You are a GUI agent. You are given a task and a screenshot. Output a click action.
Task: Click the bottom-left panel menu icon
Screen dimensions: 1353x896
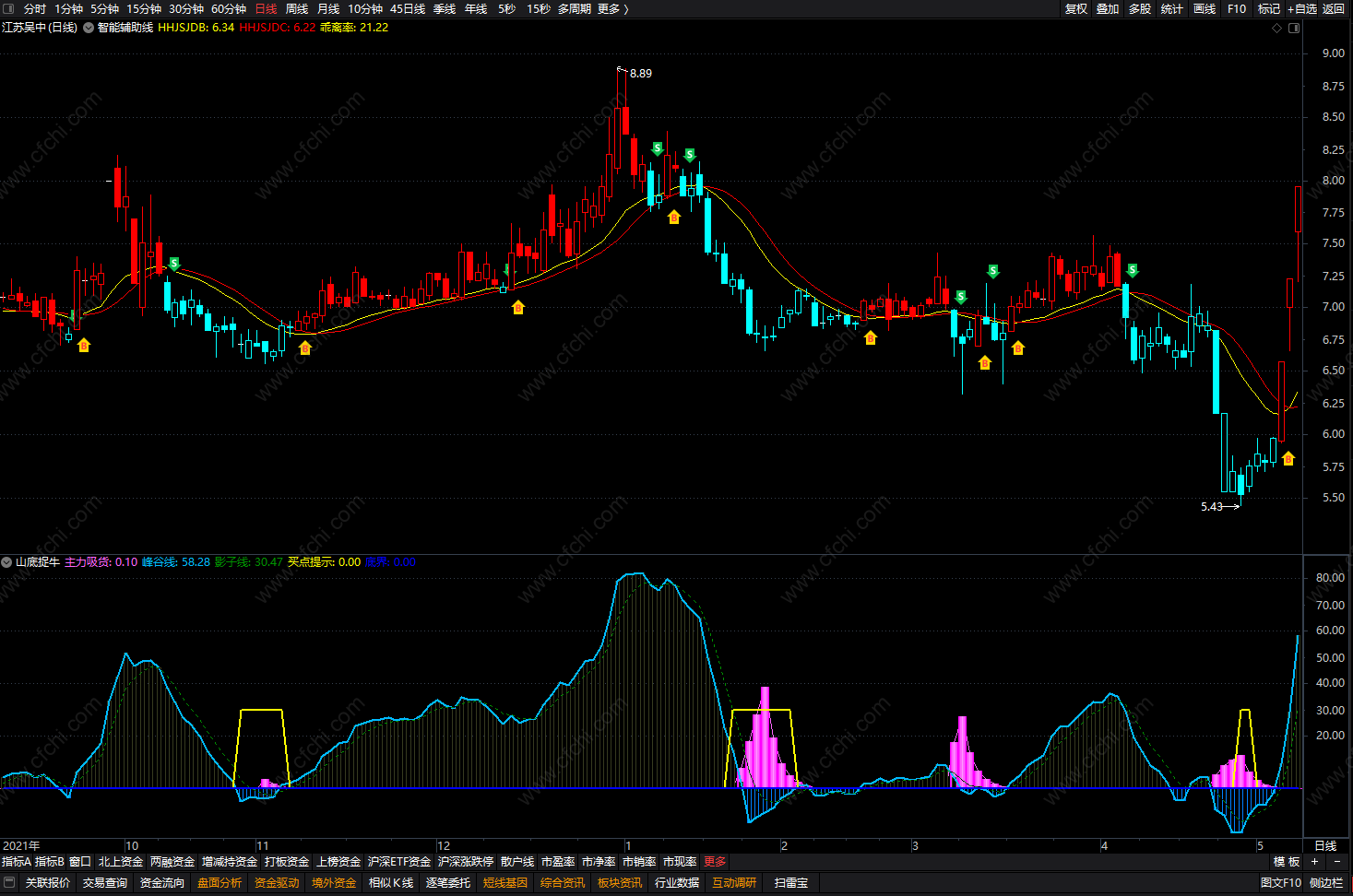tap(10, 882)
